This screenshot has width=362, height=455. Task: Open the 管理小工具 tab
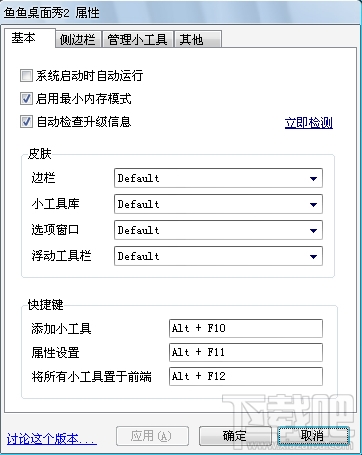click(x=137, y=39)
